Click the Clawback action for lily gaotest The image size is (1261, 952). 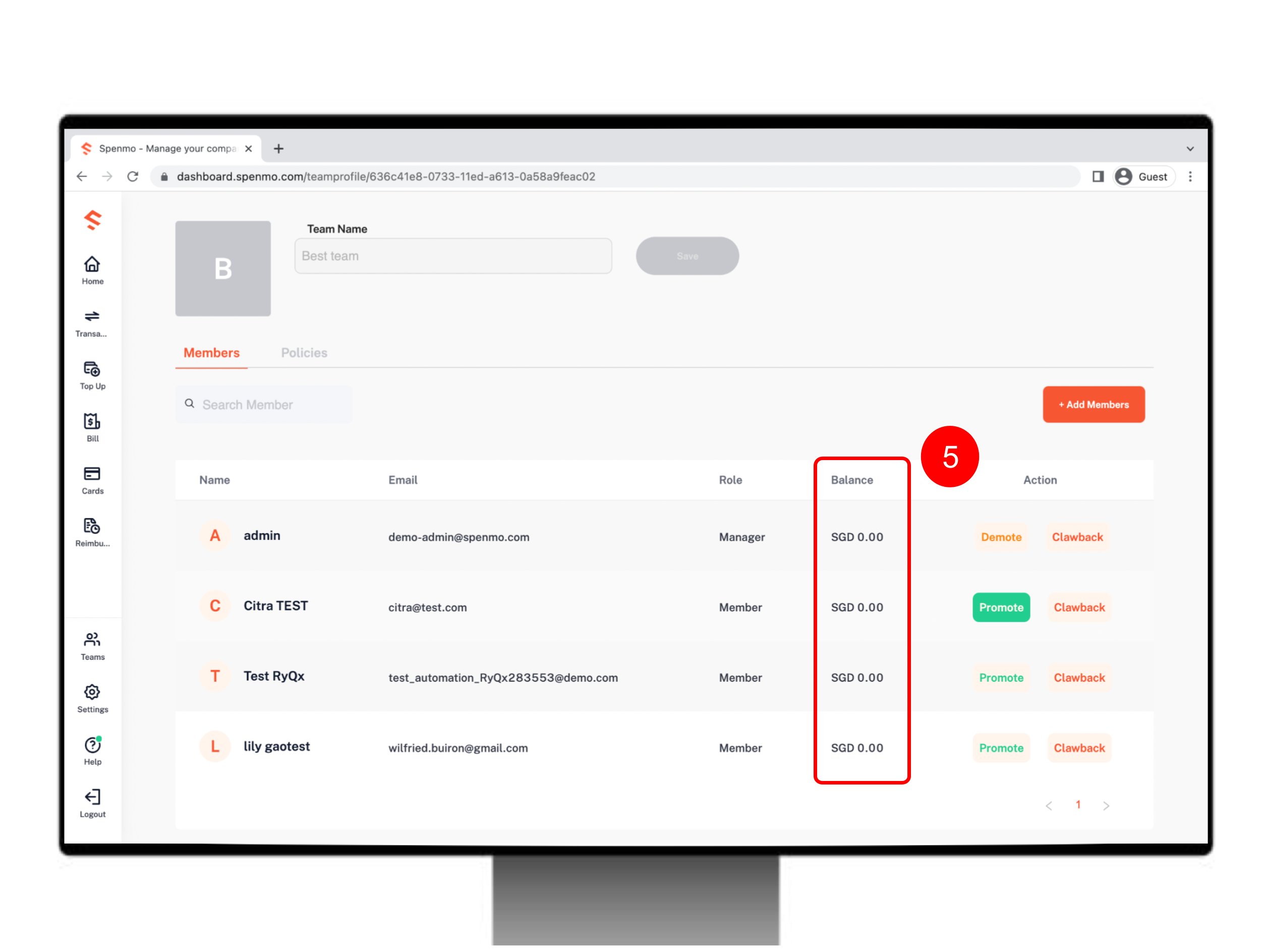point(1078,748)
